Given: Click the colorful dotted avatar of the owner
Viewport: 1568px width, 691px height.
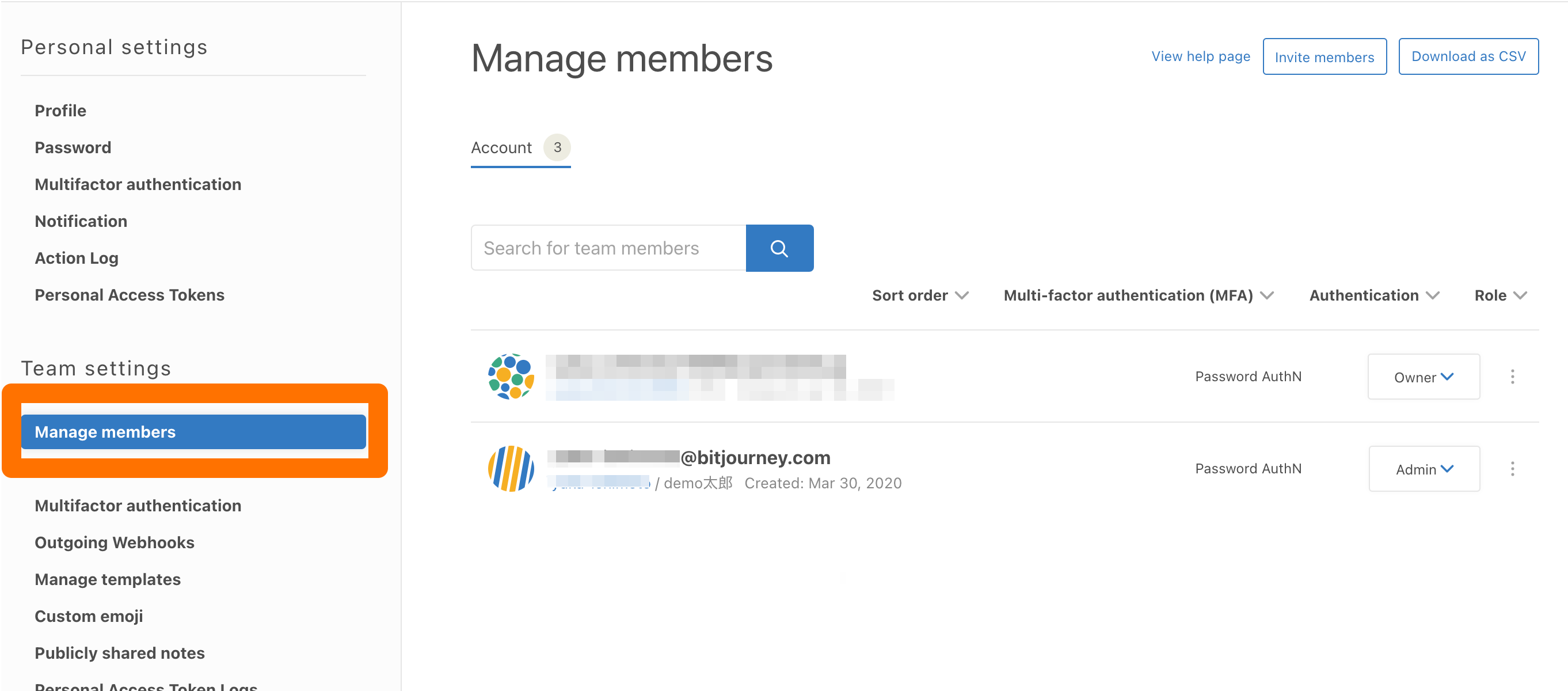Looking at the screenshot, I should coord(511,376).
